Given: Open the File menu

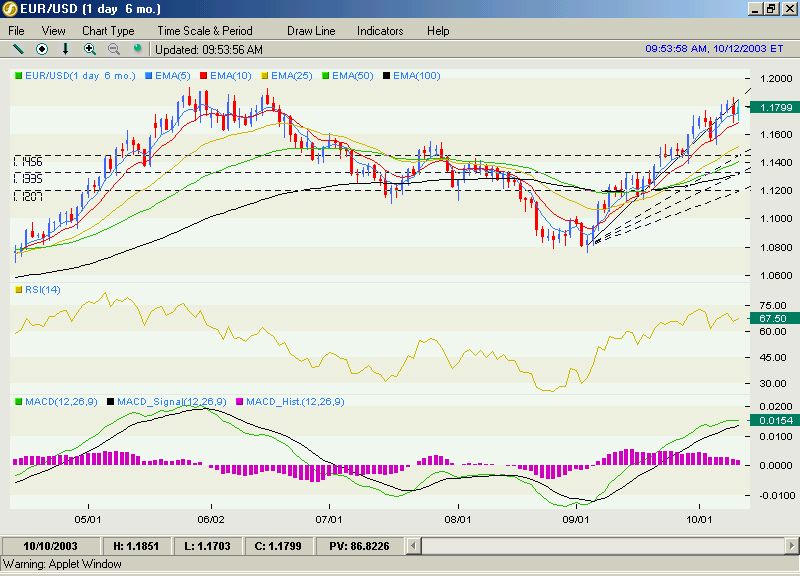Looking at the screenshot, I should [x=16, y=31].
